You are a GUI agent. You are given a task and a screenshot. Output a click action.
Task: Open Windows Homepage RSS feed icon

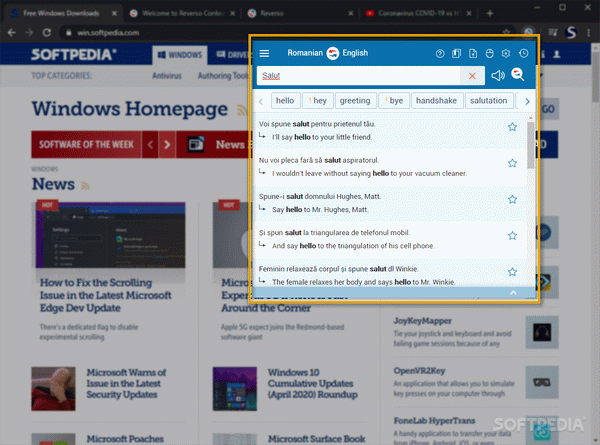point(241,111)
